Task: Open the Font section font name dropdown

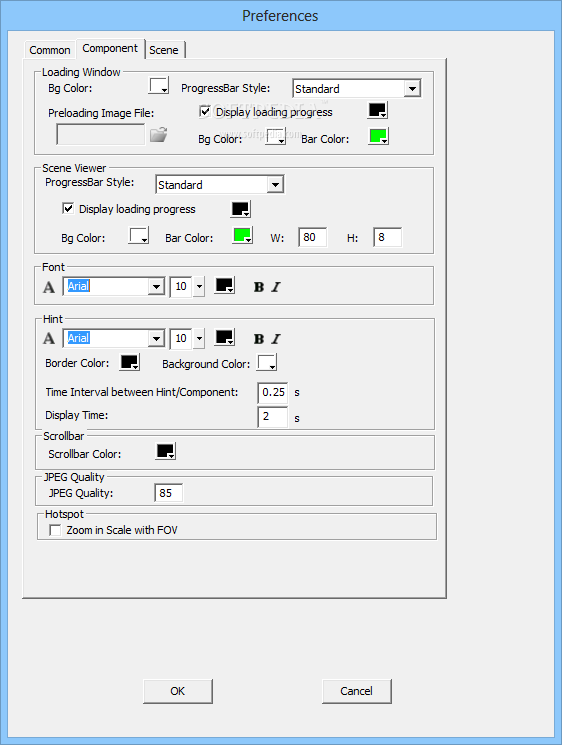Action: (x=156, y=287)
